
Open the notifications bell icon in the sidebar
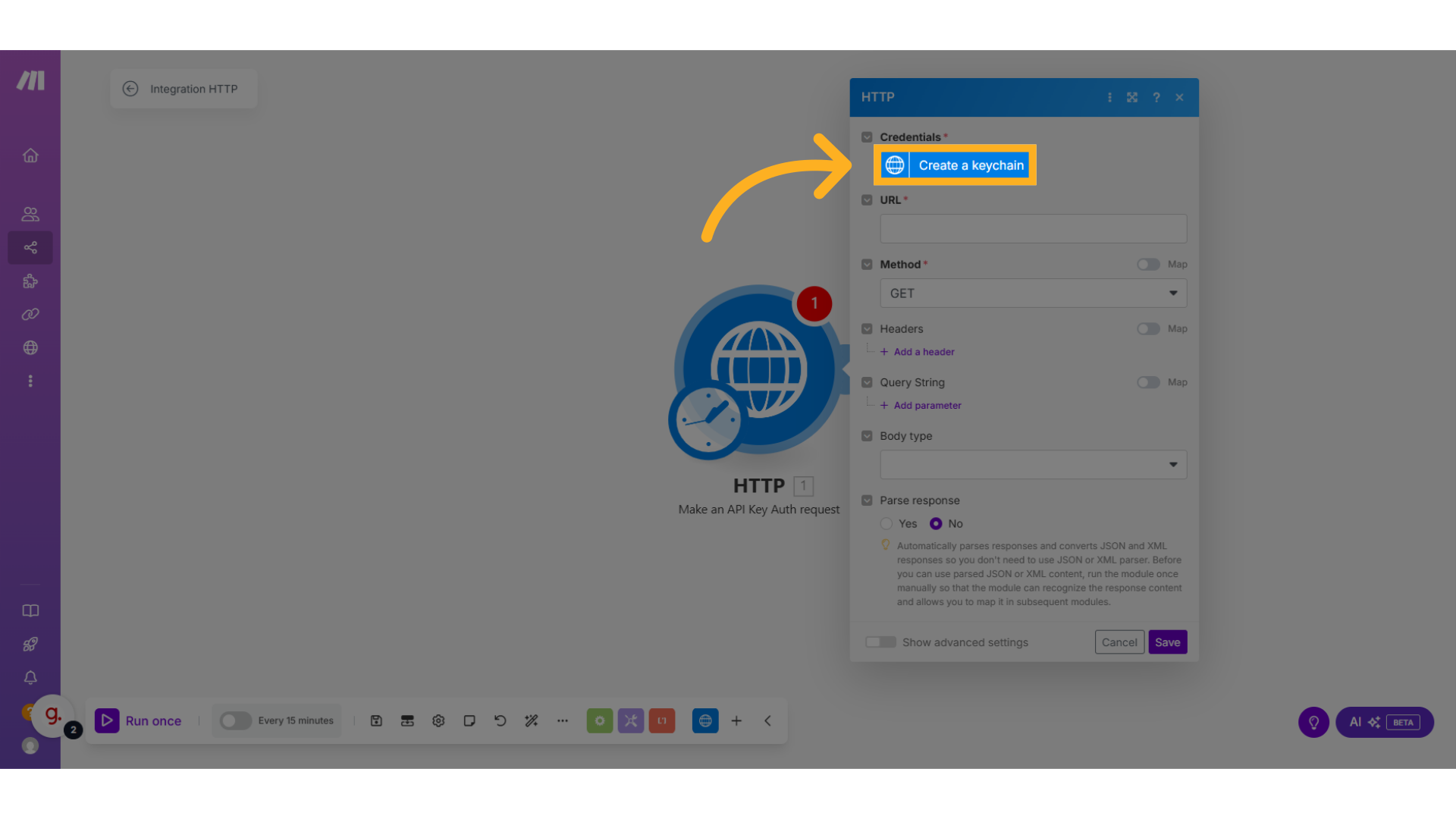pos(30,678)
